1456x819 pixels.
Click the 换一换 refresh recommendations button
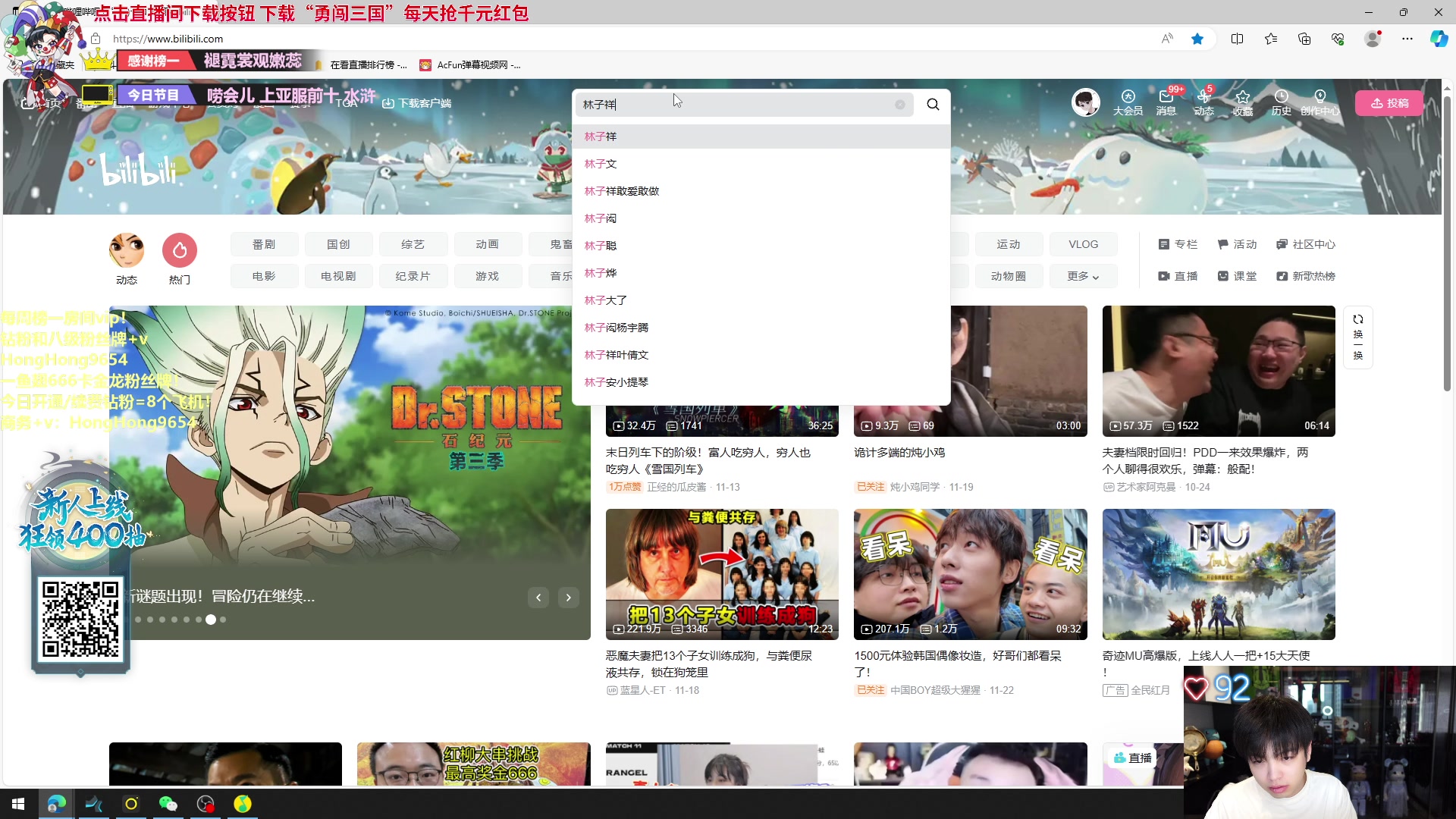1357,337
